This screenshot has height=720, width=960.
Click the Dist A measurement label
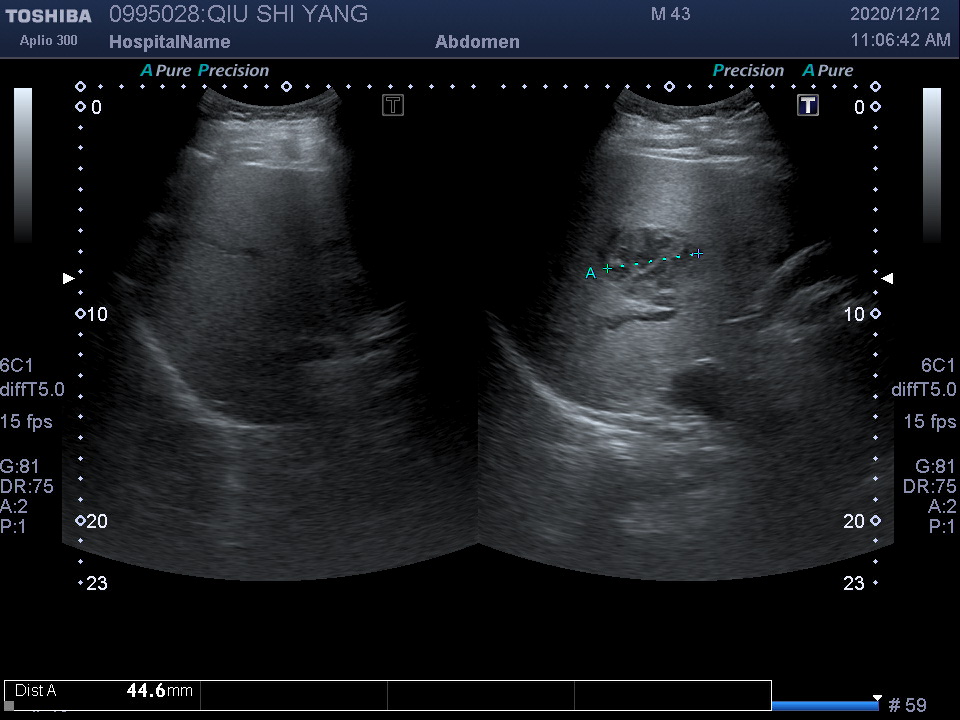pos(36,691)
